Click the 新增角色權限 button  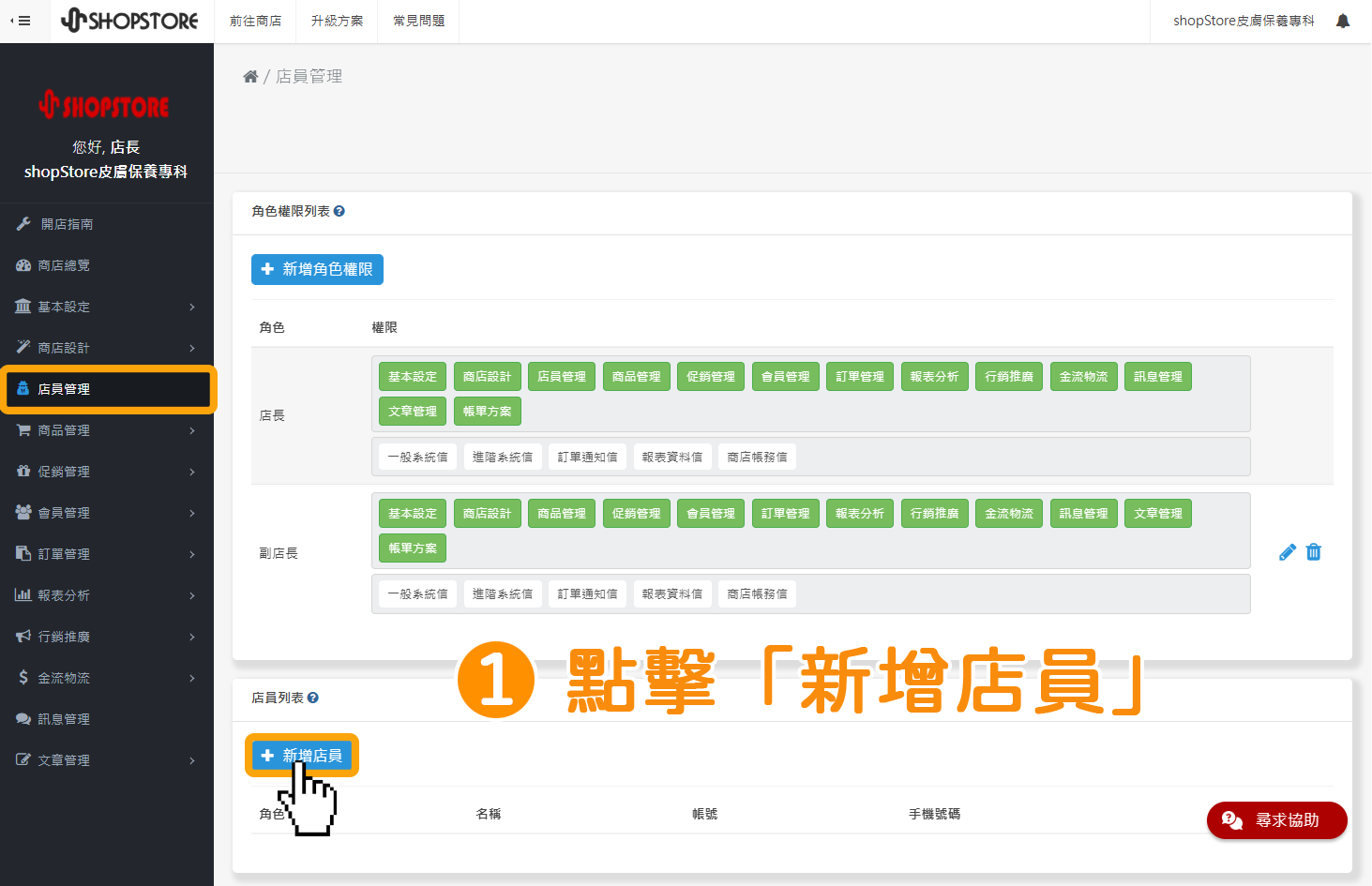[317, 269]
